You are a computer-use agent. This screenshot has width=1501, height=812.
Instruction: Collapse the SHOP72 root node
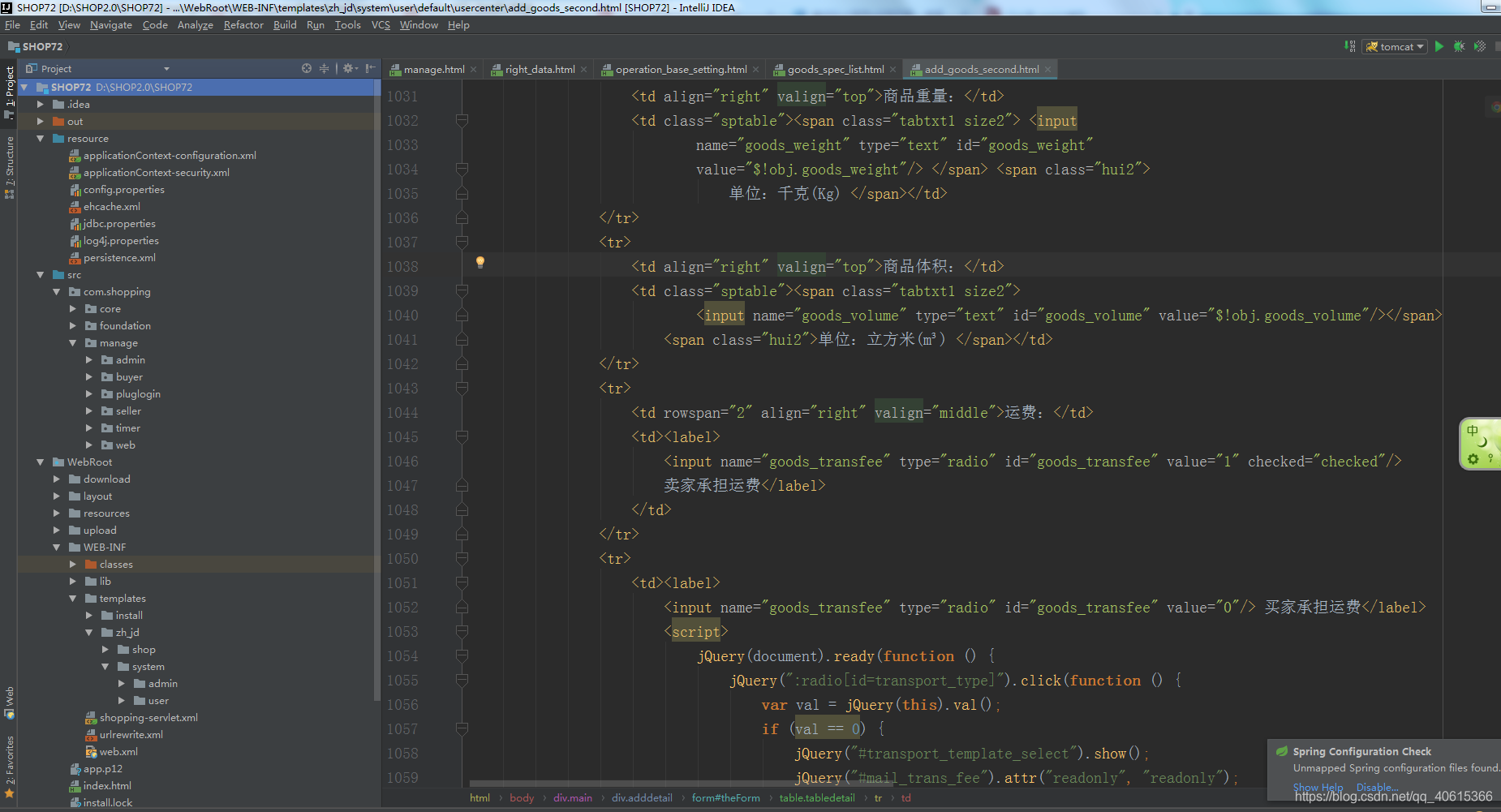click(24, 87)
